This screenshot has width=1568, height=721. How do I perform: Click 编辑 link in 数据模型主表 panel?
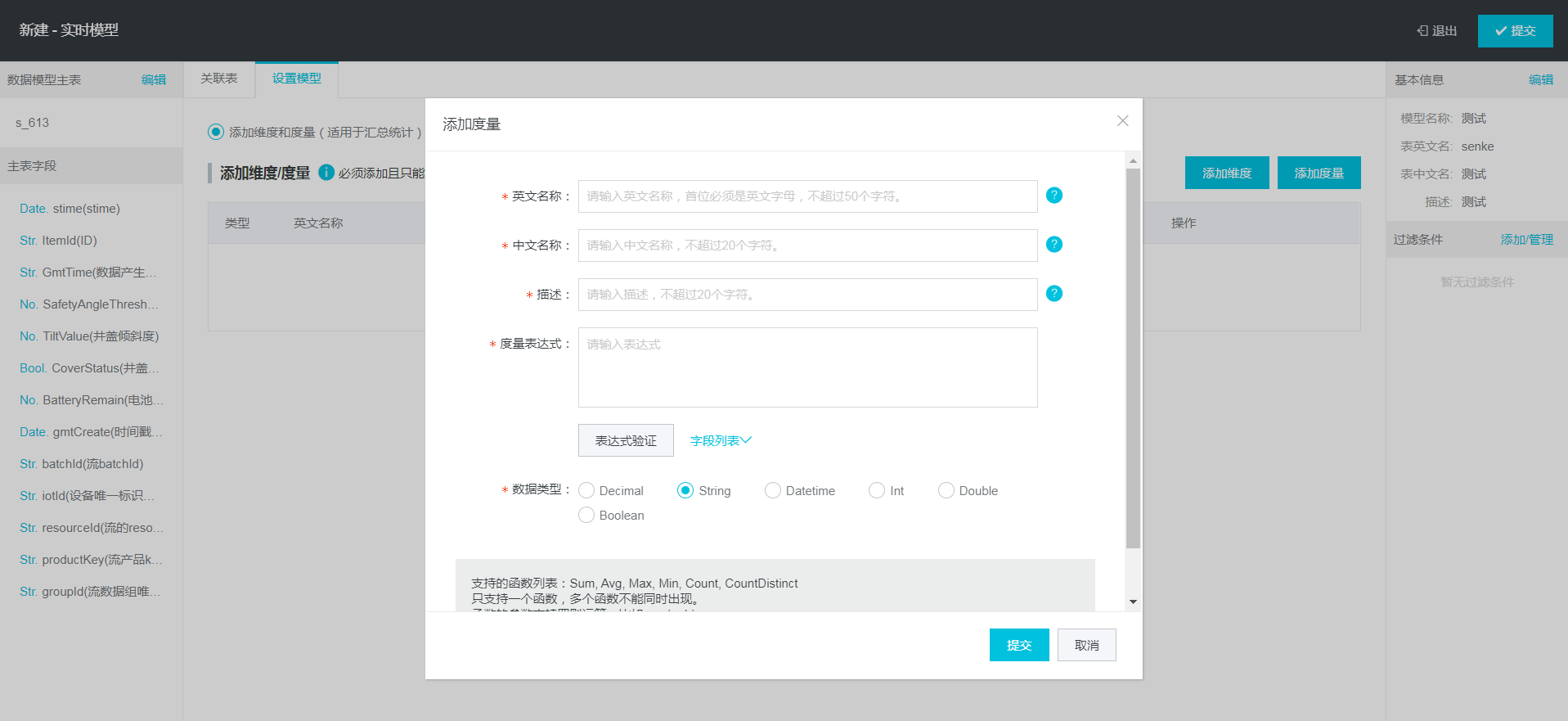154,80
